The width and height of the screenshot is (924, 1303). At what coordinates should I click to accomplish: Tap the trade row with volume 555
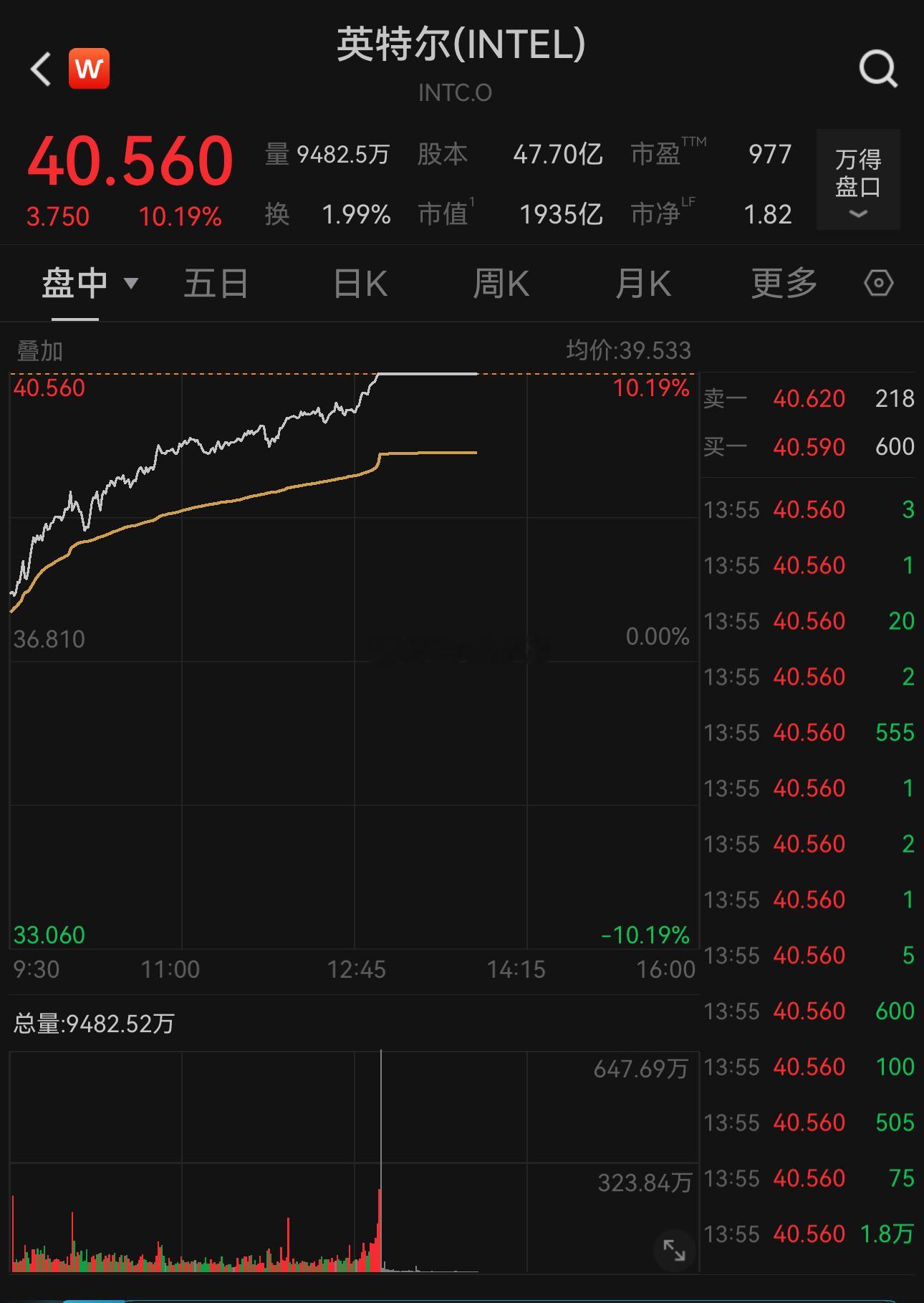click(809, 732)
